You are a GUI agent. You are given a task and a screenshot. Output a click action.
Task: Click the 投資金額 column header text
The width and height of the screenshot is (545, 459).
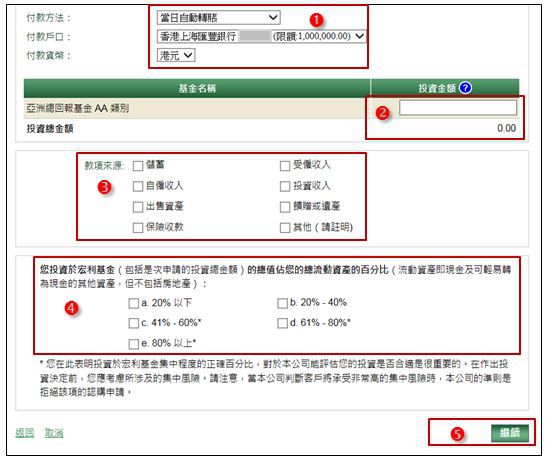coord(437,88)
